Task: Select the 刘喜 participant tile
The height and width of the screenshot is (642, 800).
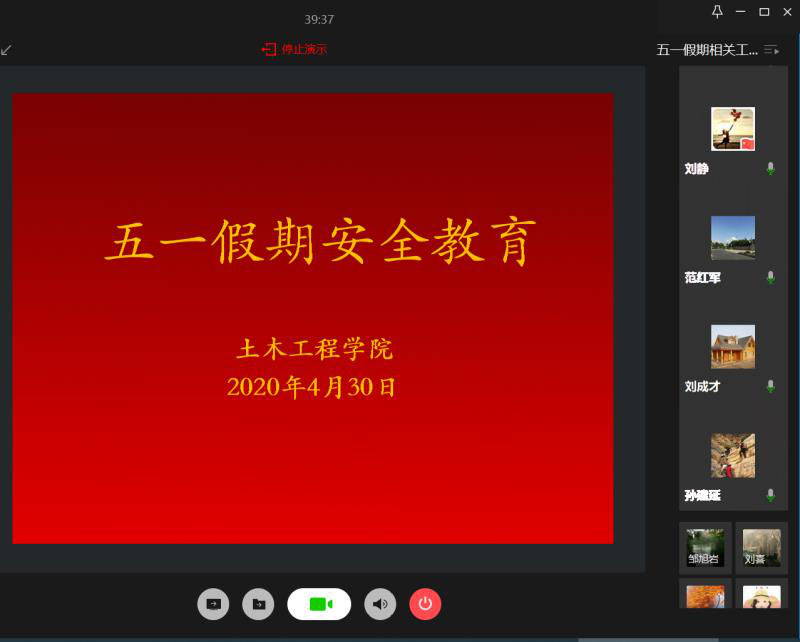Action: click(762, 548)
